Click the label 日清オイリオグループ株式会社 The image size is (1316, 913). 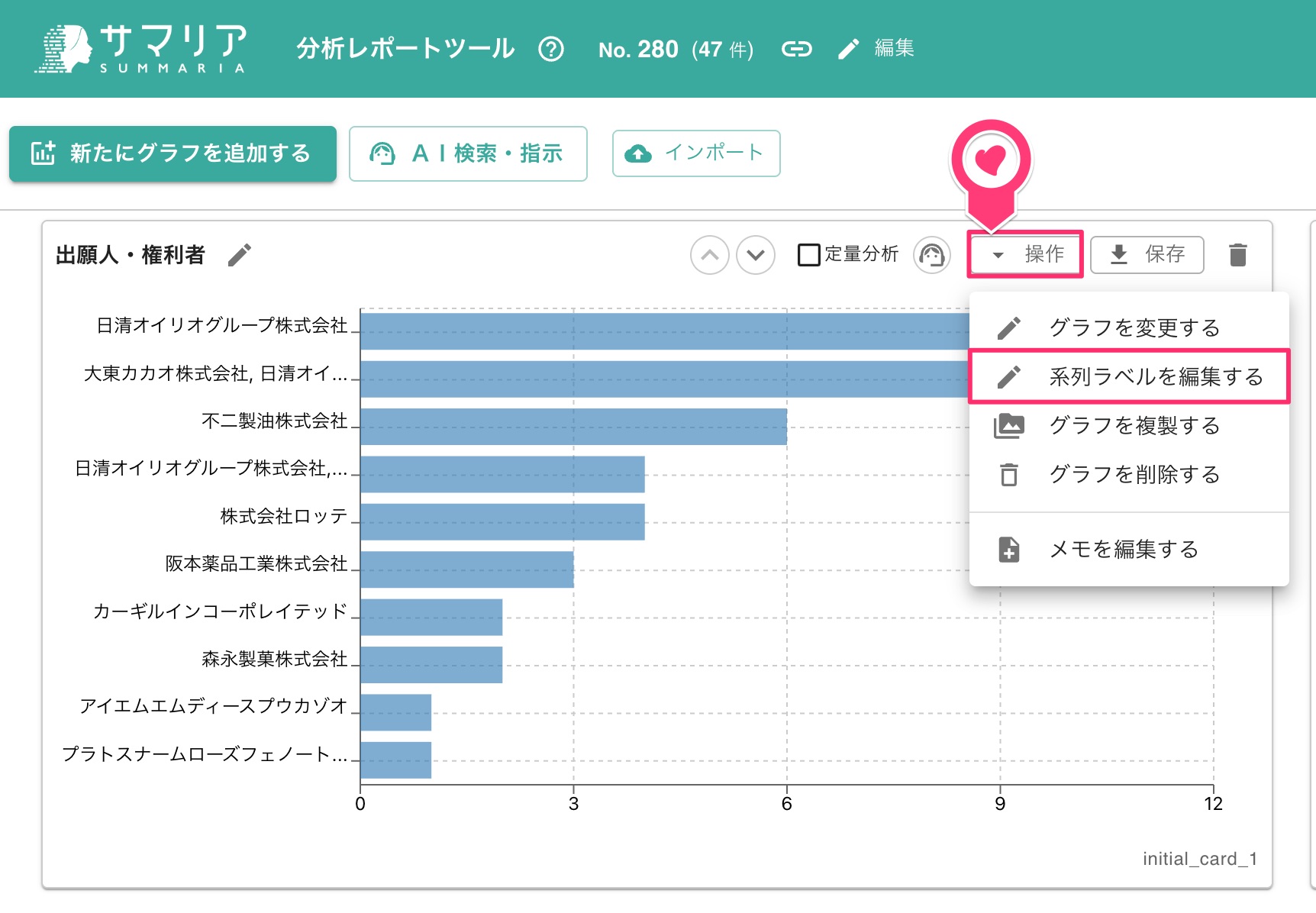tap(222, 326)
